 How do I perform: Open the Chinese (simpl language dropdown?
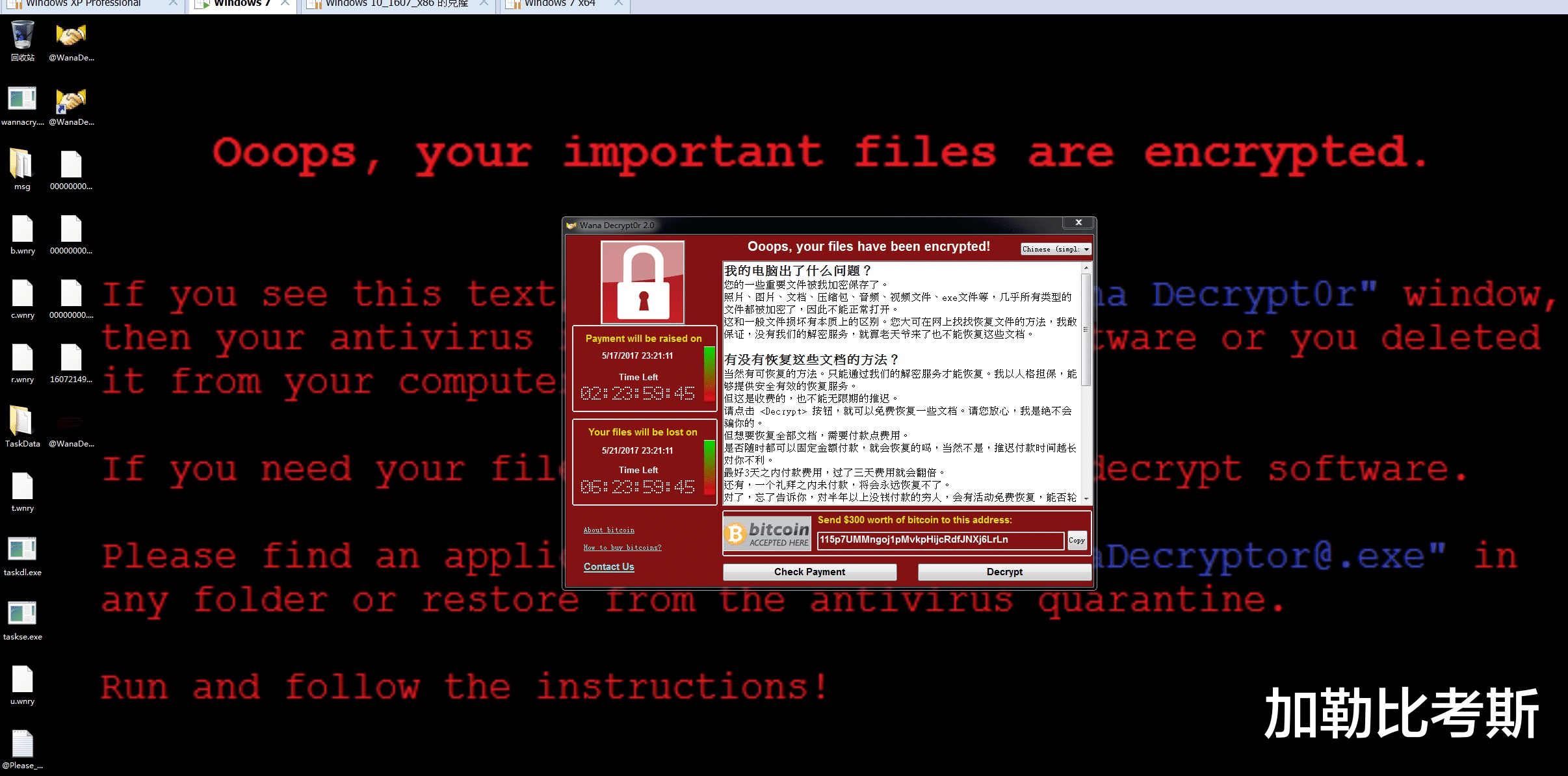coord(1056,249)
